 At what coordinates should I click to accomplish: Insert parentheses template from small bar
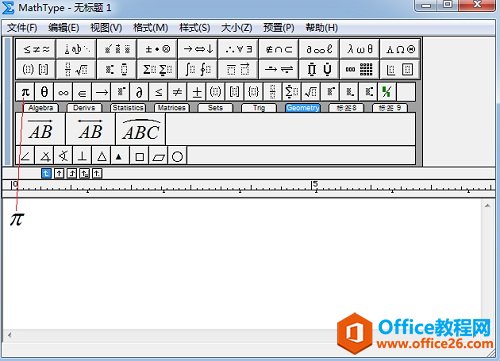[216, 92]
